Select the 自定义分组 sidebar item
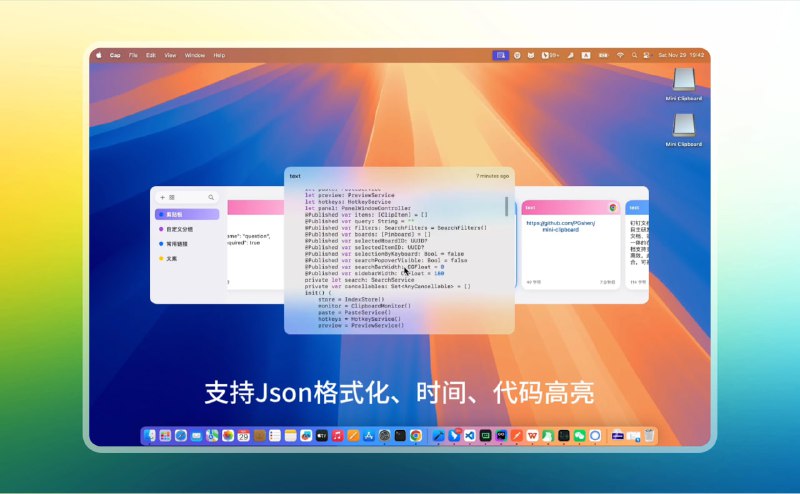Image resolution: width=800 pixels, height=494 pixels. [187, 229]
